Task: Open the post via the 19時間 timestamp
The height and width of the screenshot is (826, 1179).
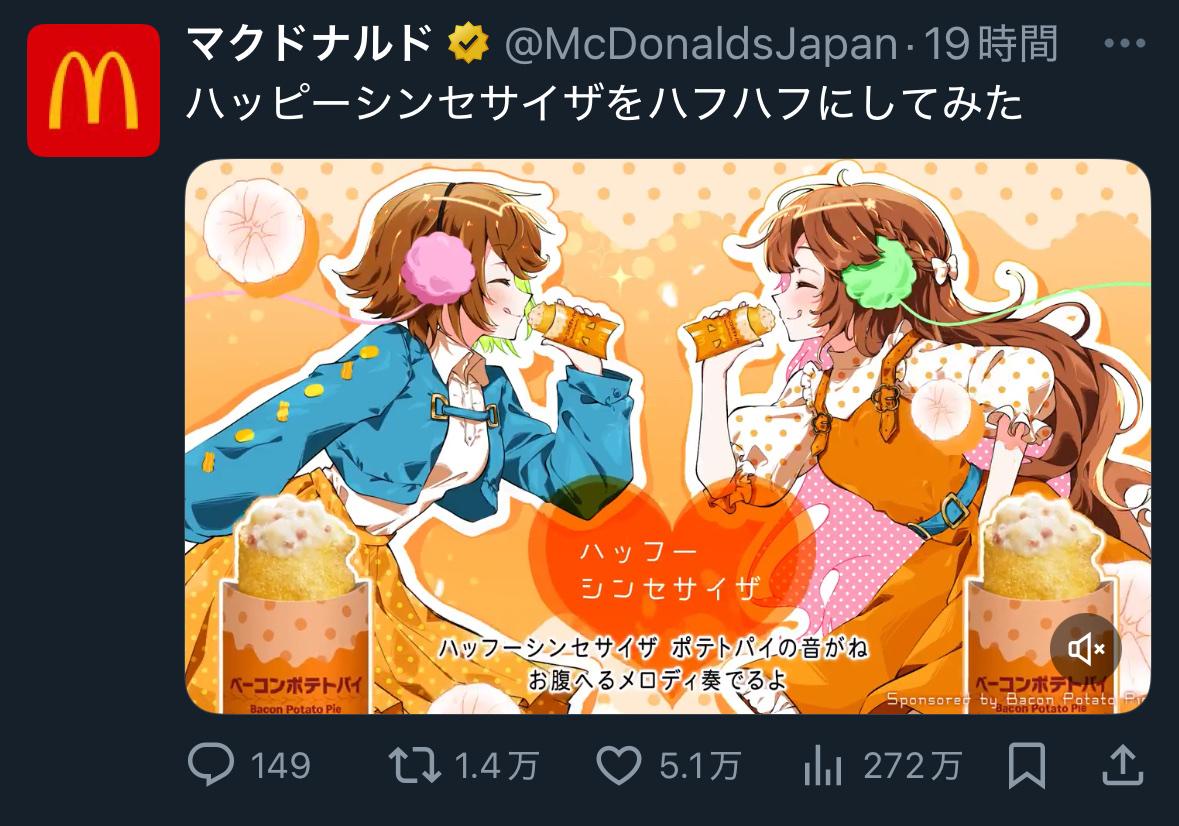Action: pos(991,44)
